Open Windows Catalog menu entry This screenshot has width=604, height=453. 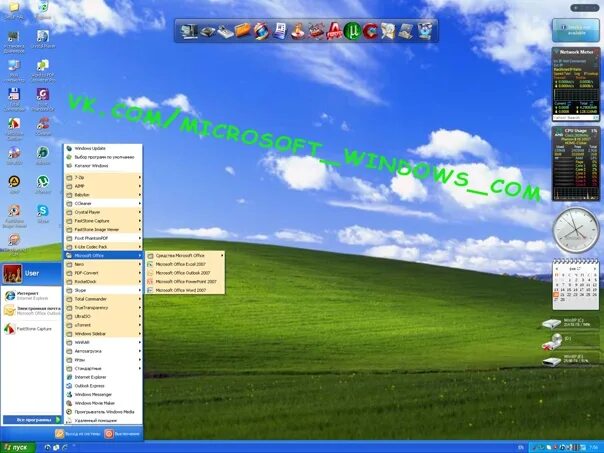(x=103, y=166)
